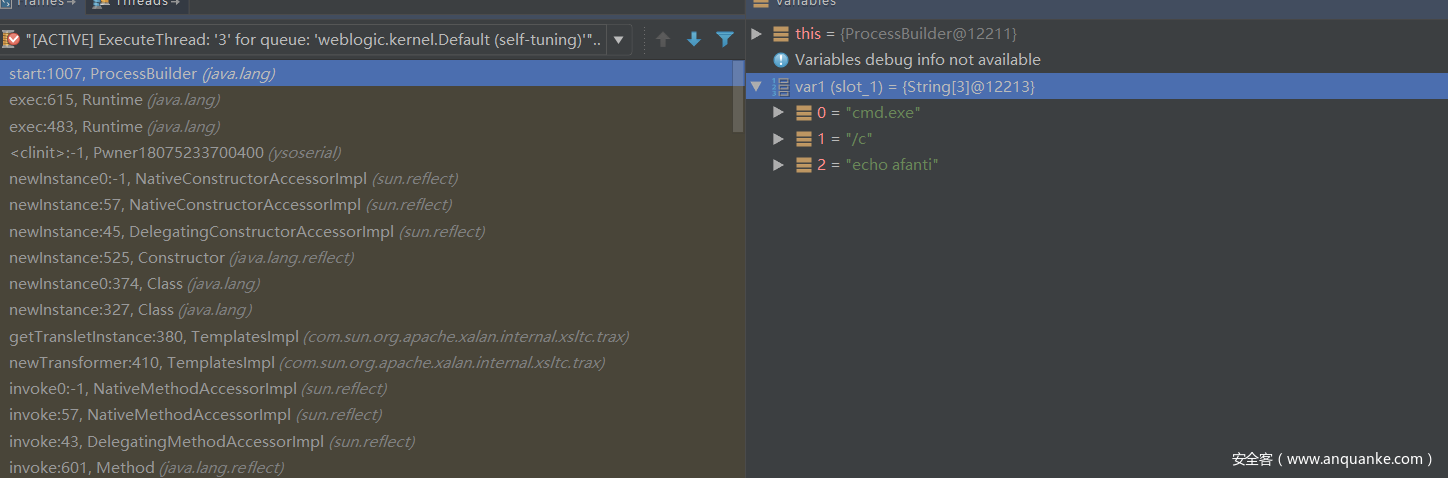Image resolution: width=1448 pixels, height=478 pixels.
Task: Click the 'this' variable field icon
Action: pyautogui.click(x=781, y=34)
